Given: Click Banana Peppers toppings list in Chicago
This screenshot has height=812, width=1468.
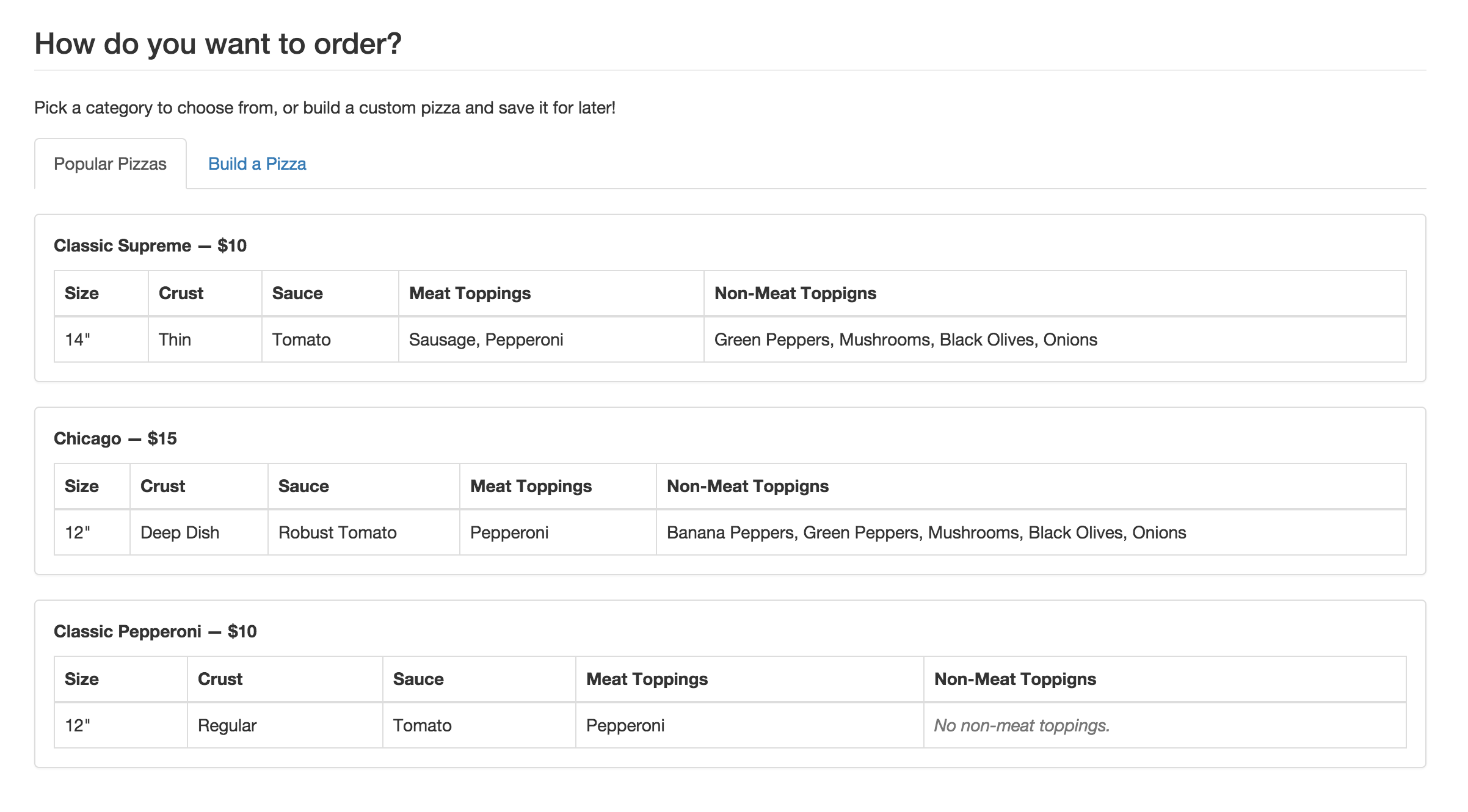Looking at the screenshot, I should (1031, 532).
